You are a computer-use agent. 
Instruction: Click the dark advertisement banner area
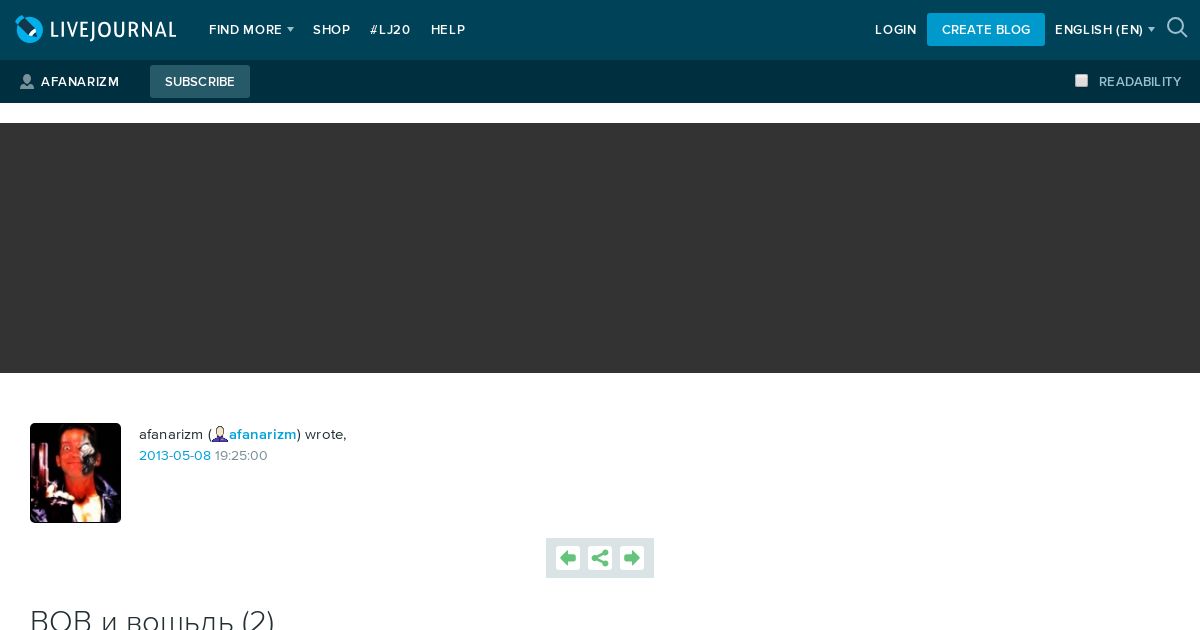(x=600, y=248)
